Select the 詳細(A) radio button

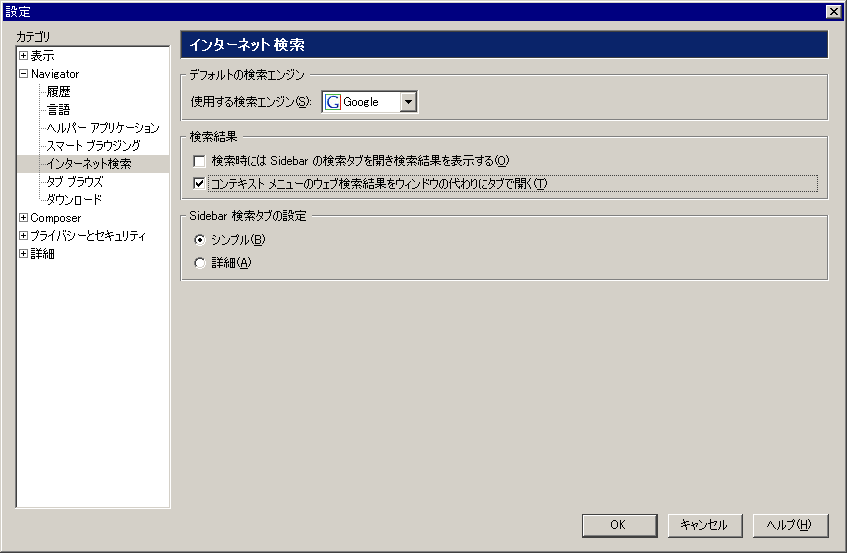pos(200,263)
